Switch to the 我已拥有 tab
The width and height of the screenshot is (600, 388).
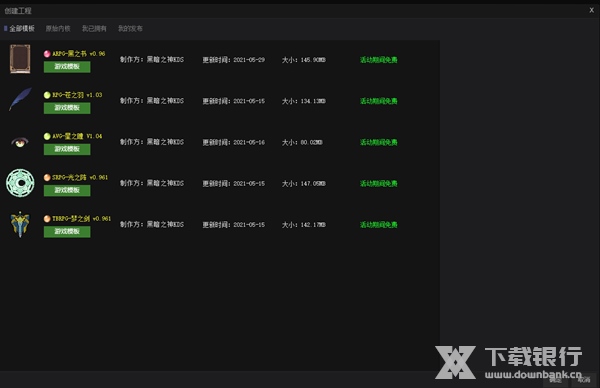(94, 28)
